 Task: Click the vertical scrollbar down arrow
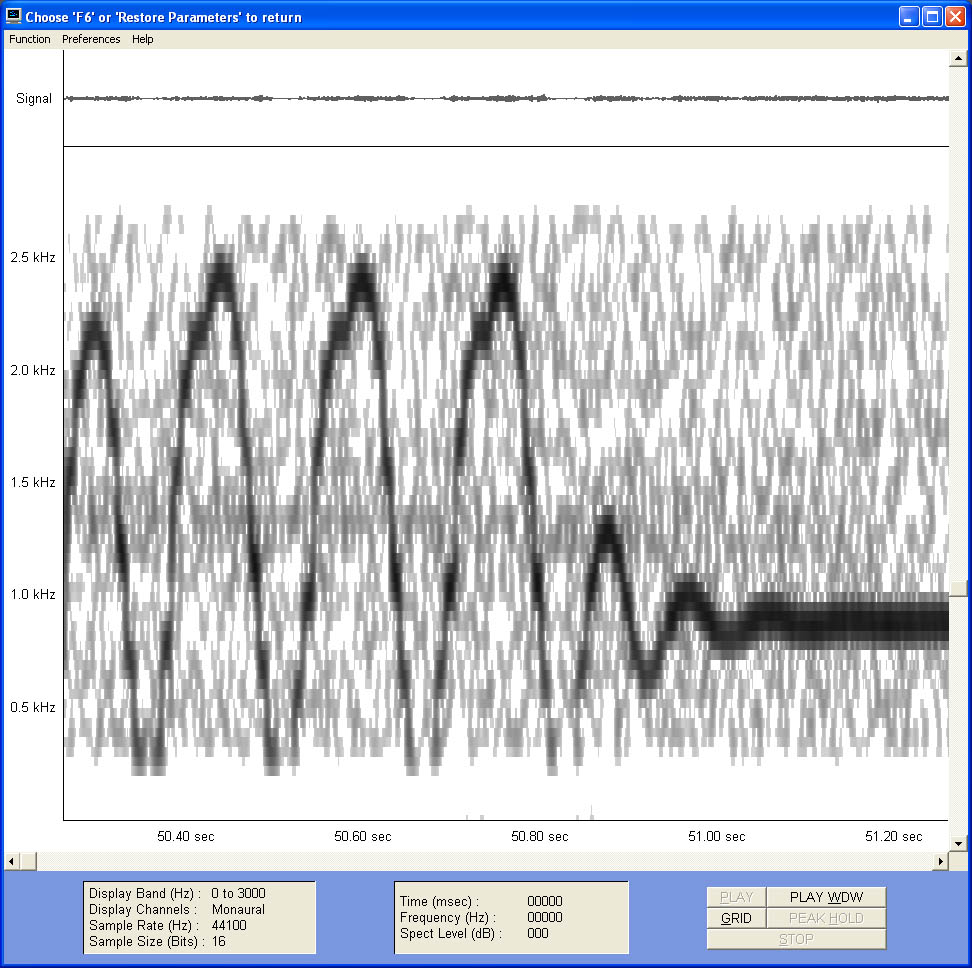click(958, 843)
